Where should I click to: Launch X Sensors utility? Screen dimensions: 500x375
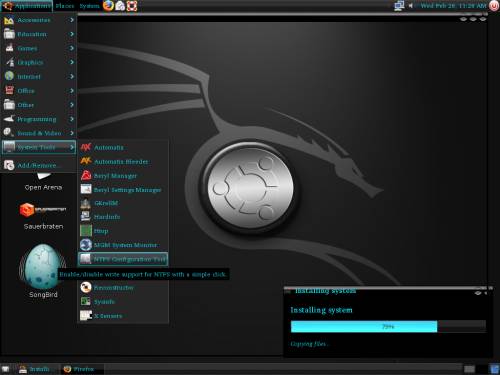pos(123,316)
